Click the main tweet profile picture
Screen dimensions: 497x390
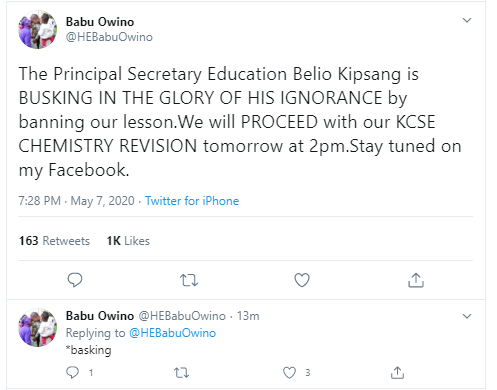click(37, 29)
